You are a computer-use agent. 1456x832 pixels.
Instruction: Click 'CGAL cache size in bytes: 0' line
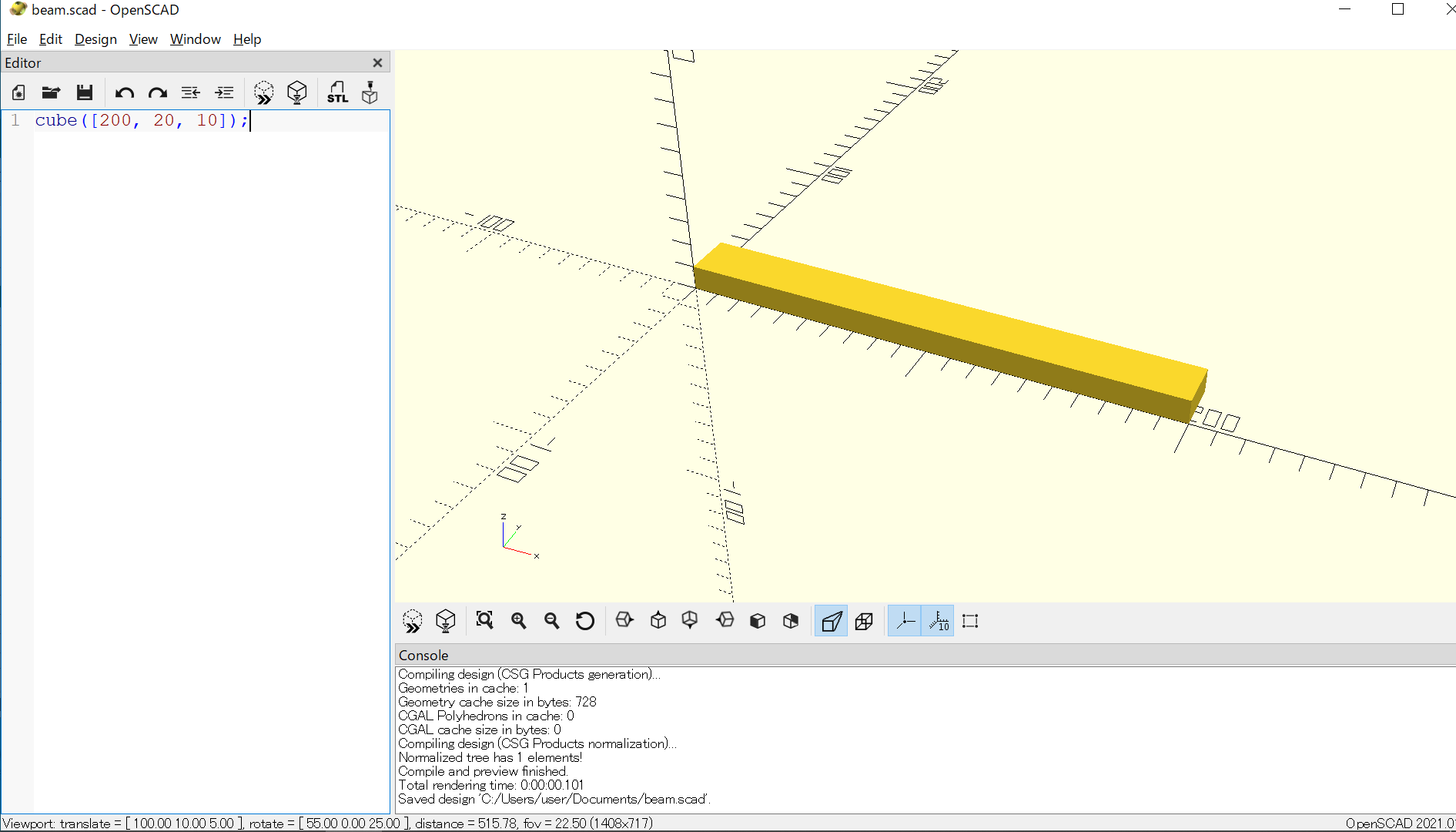click(480, 730)
